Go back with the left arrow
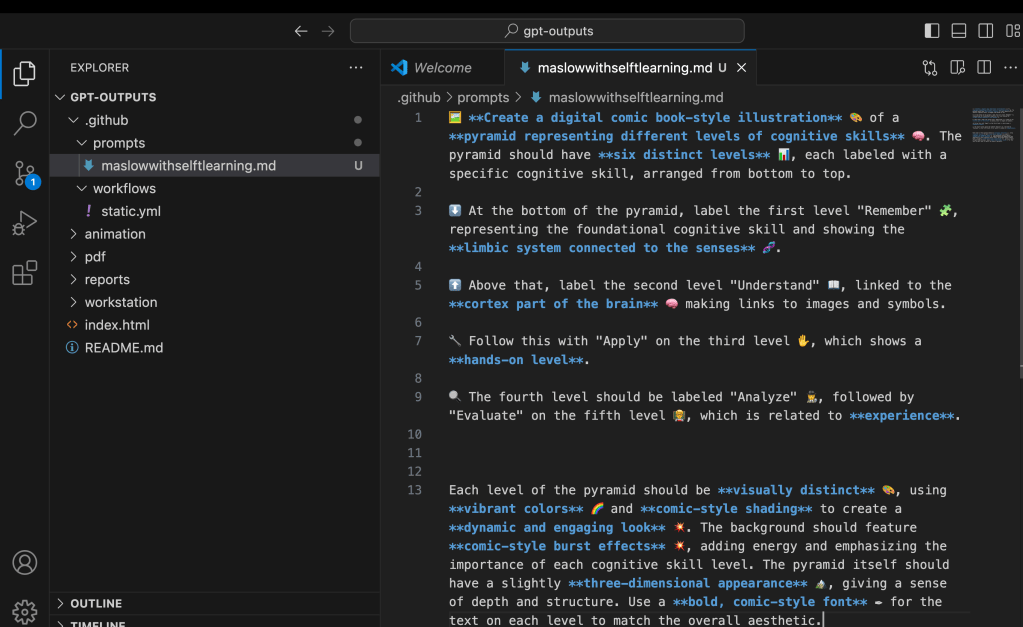 pos(301,31)
